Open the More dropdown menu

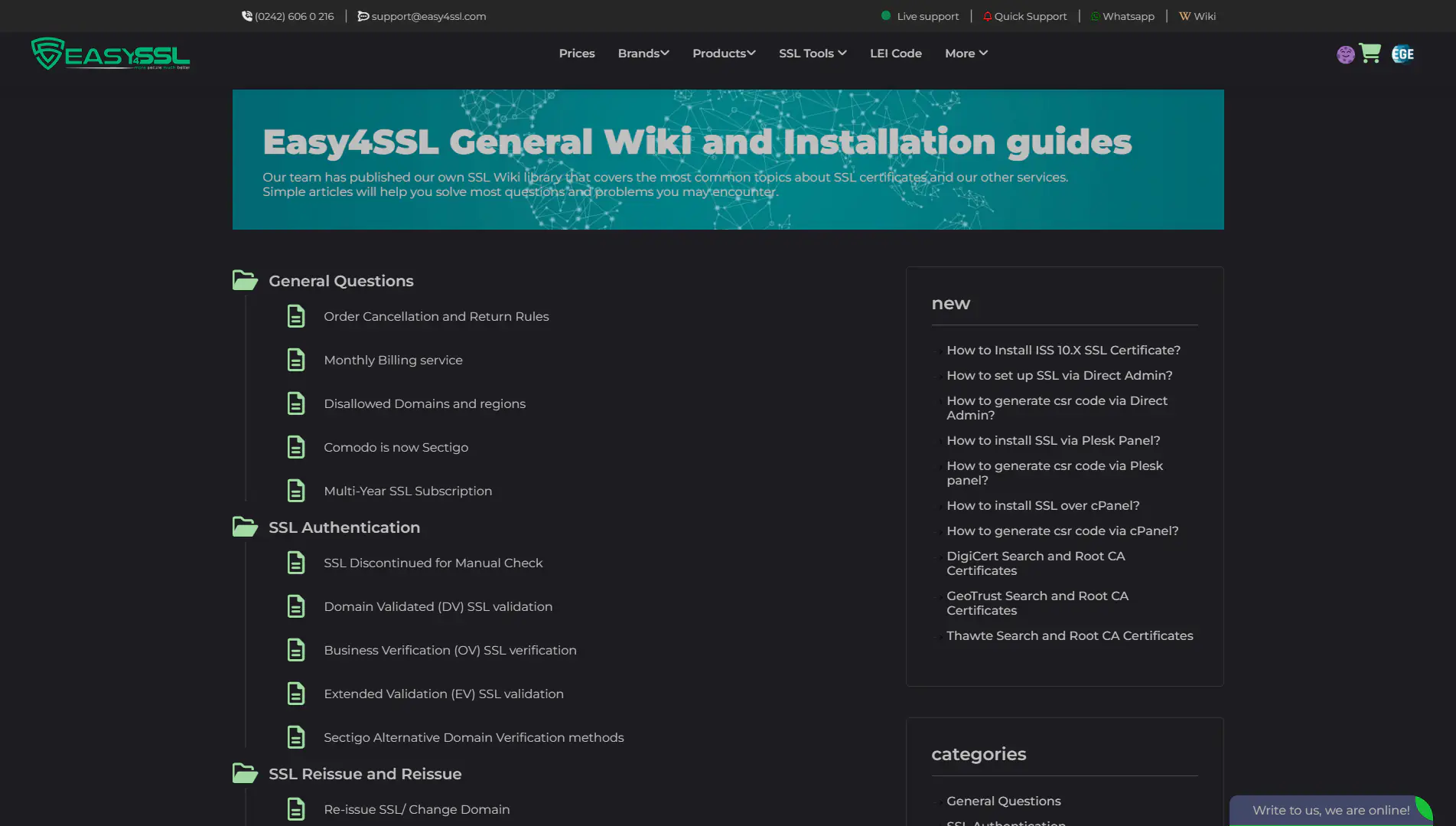[x=966, y=53]
